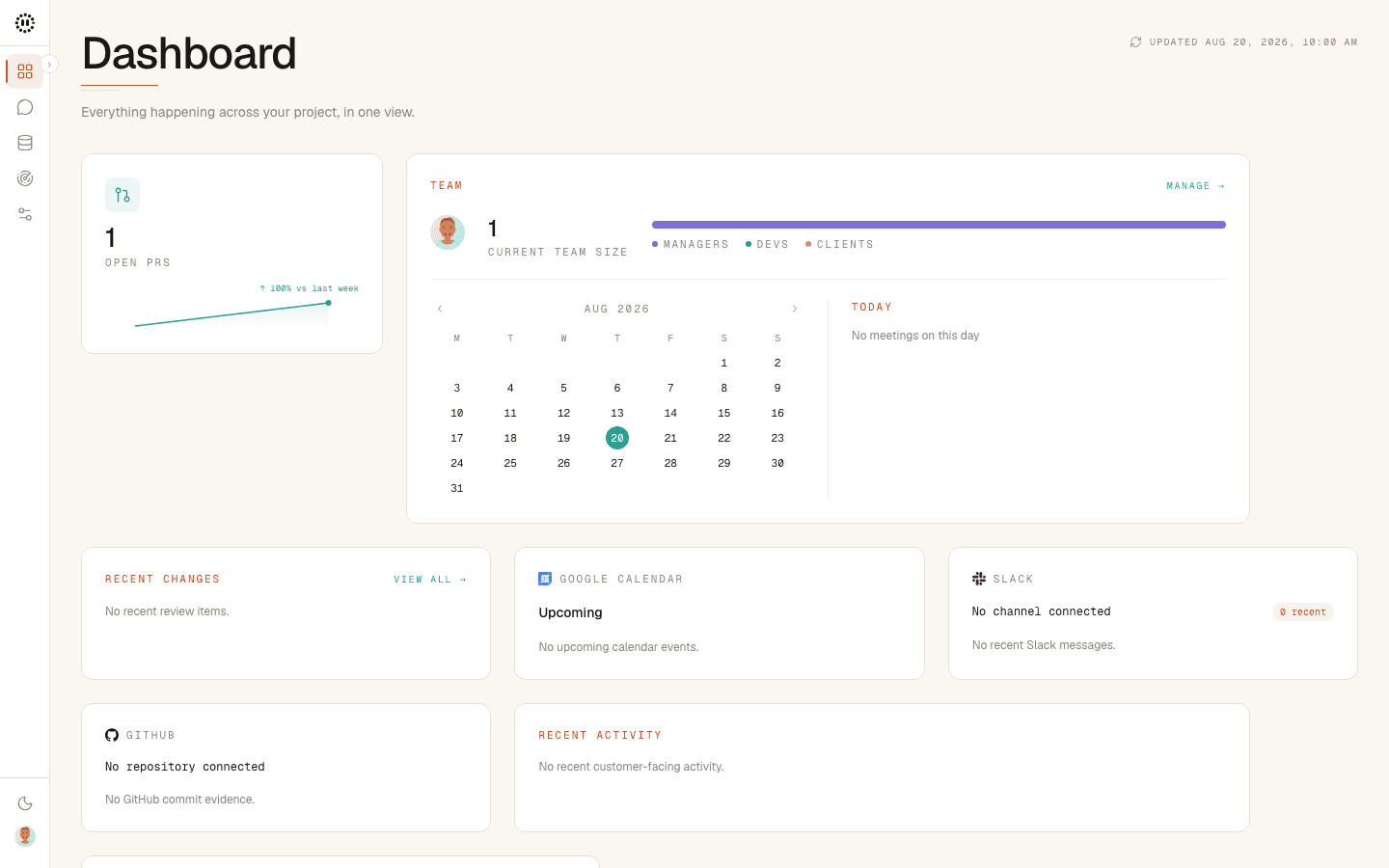Click the Recent Activity heading
This screenshot has width=1389, height=868.
(600, 735)
